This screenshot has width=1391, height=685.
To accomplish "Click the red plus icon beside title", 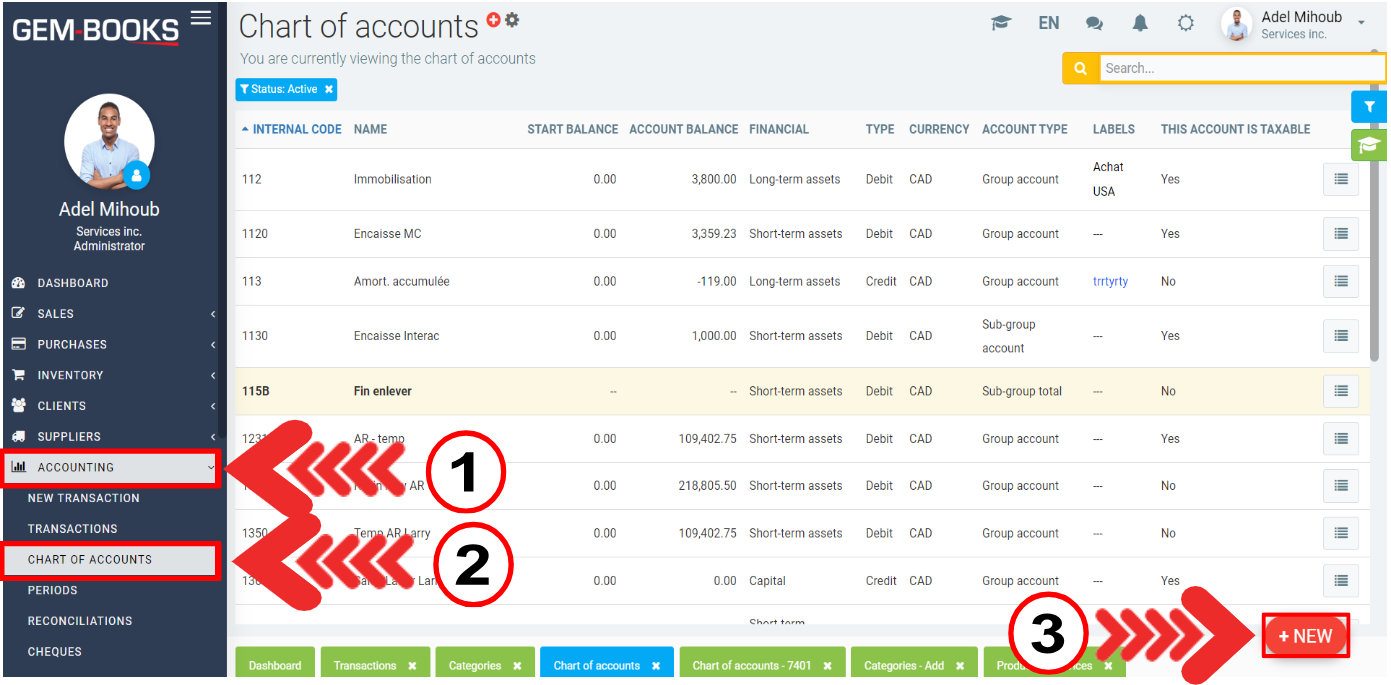I will (493, 20).
